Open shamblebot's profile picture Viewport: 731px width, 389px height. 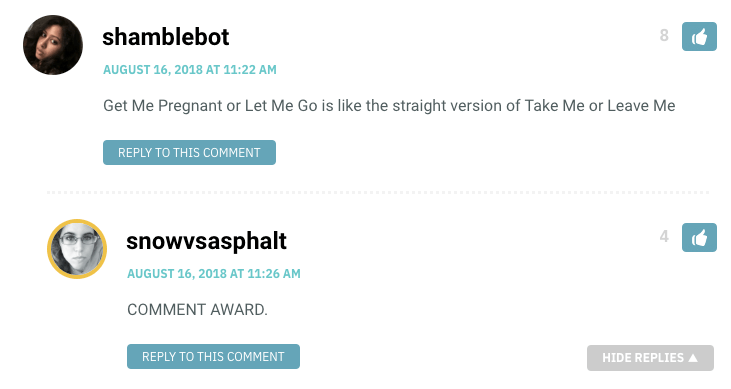coord(53,45)
